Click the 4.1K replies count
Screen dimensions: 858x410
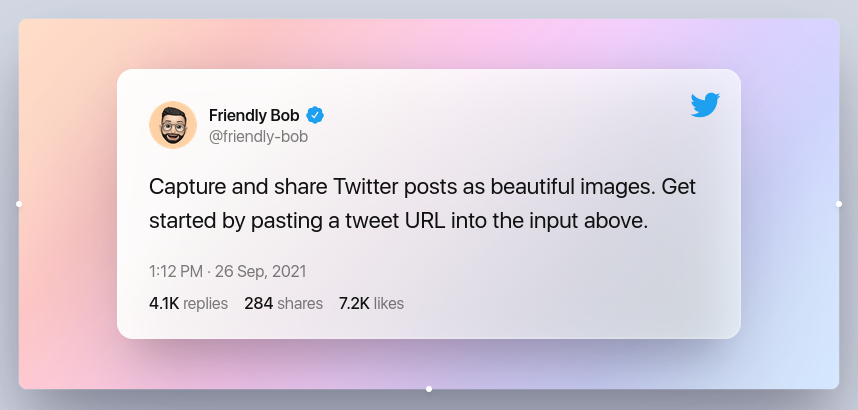(188, 303)
